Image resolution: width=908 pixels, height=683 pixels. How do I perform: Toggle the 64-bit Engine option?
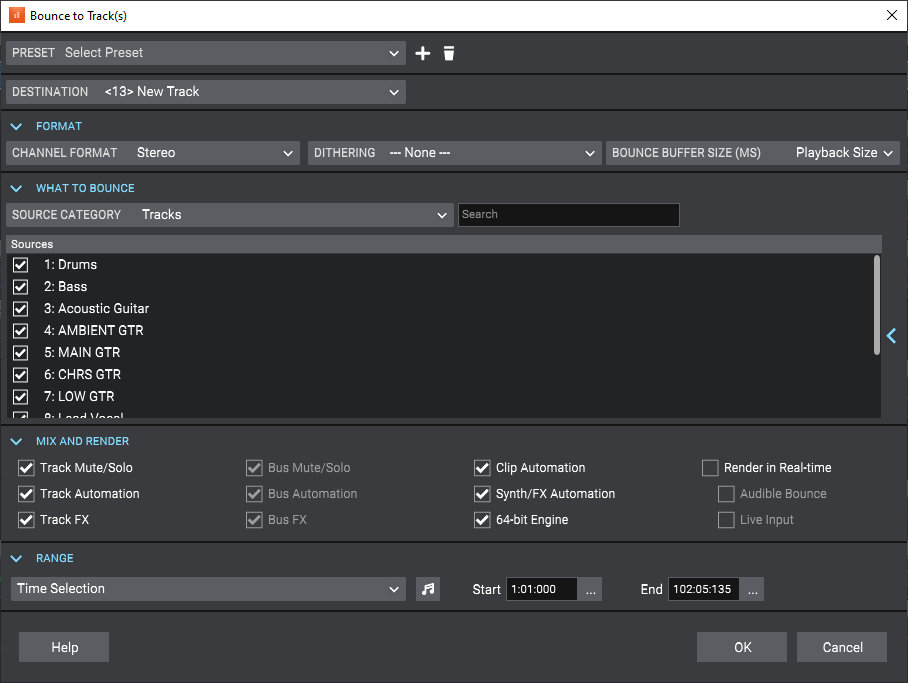pyautogui.click(x=482, y=520)
